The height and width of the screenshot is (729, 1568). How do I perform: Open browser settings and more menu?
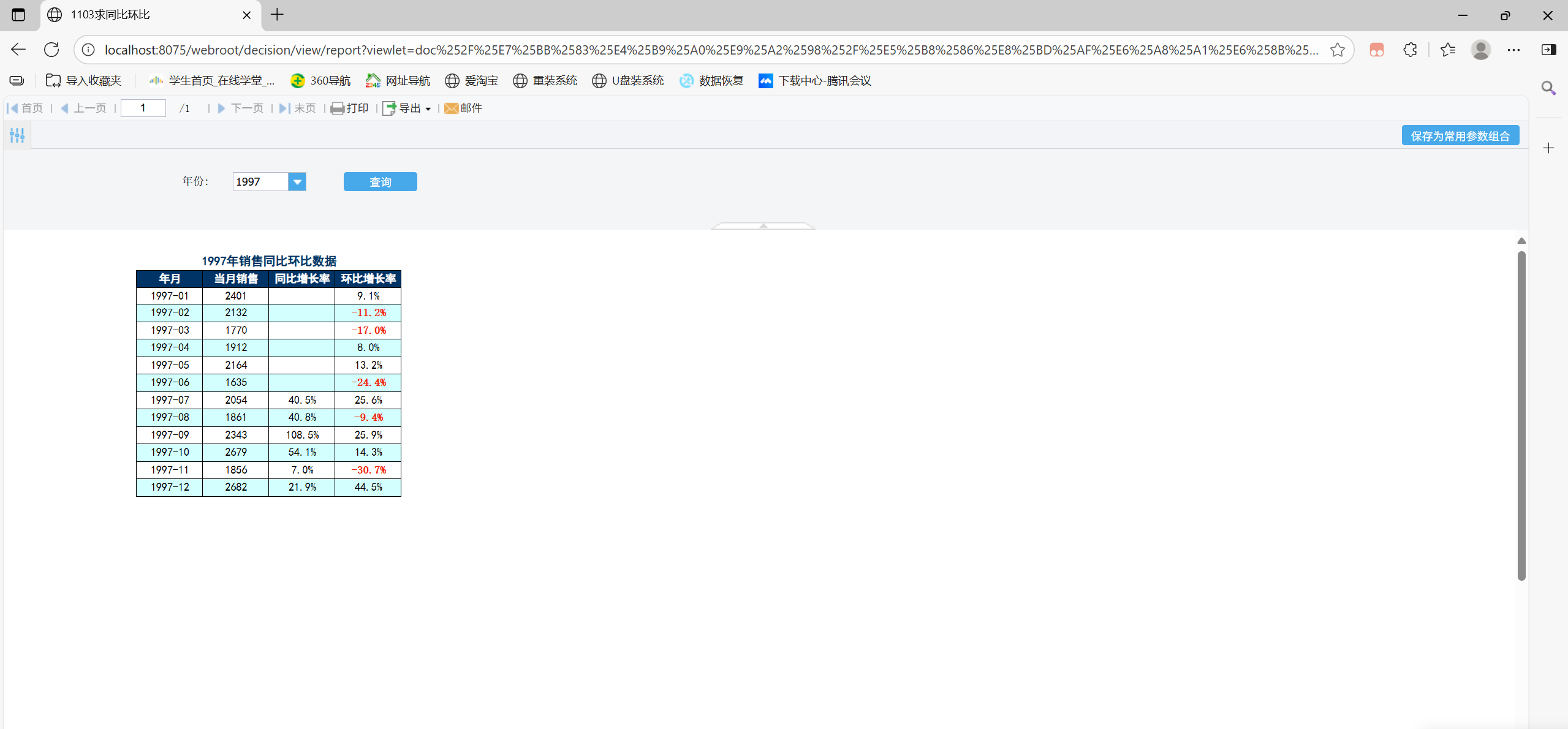(x=1513, y=50)
